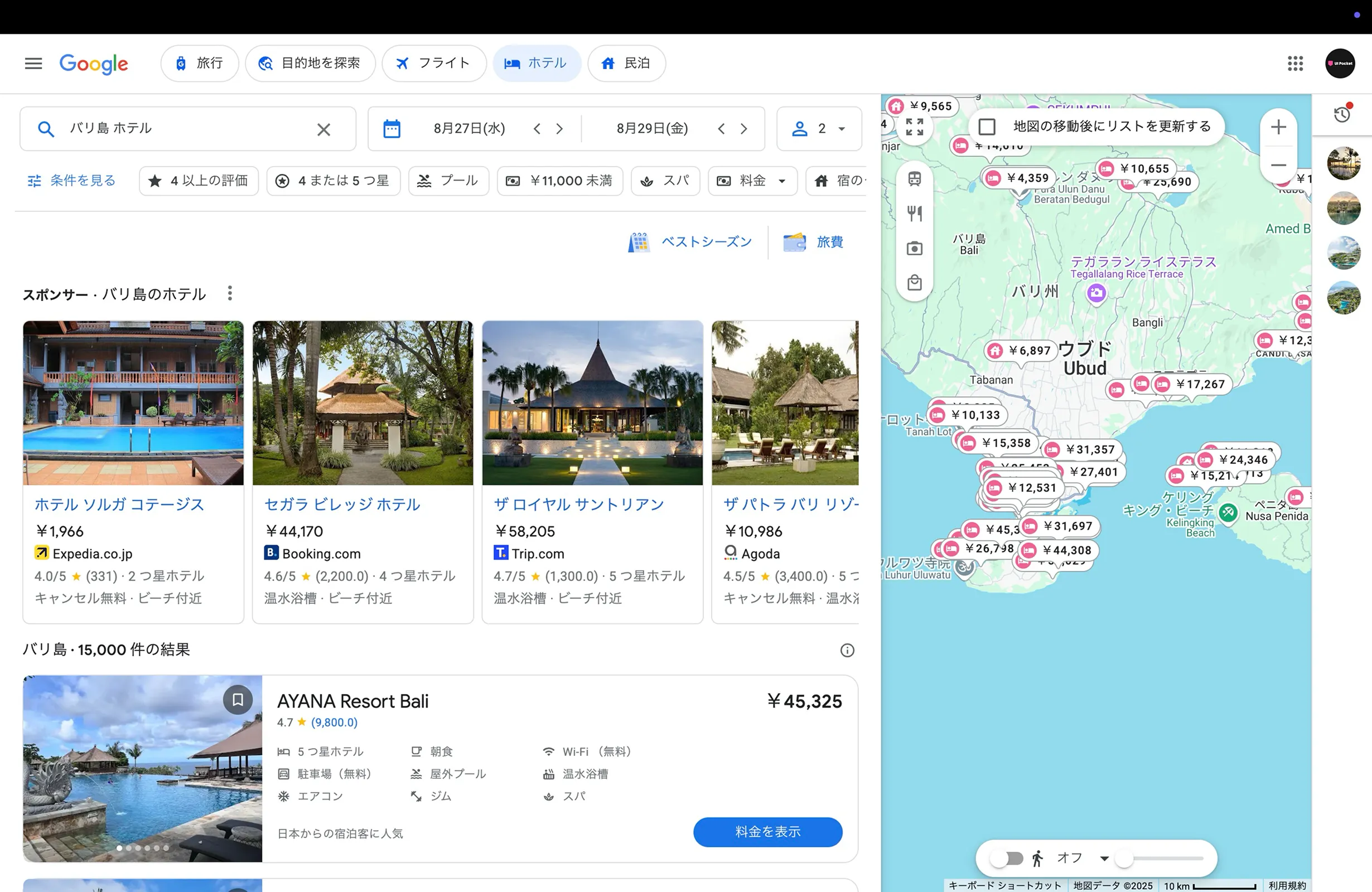1372x892 pixels.
Task: Show restaurants layer on map
Action: 915,214
